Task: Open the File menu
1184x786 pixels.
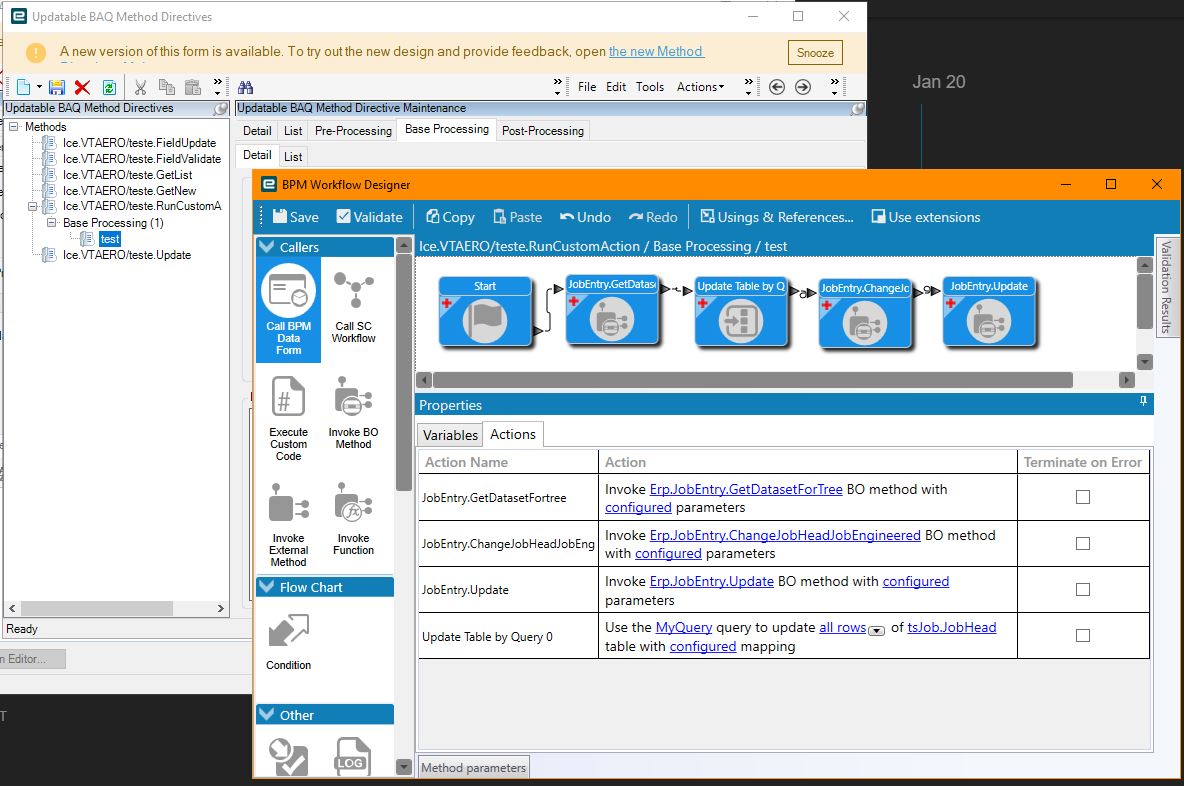Action: coord(587,87)
